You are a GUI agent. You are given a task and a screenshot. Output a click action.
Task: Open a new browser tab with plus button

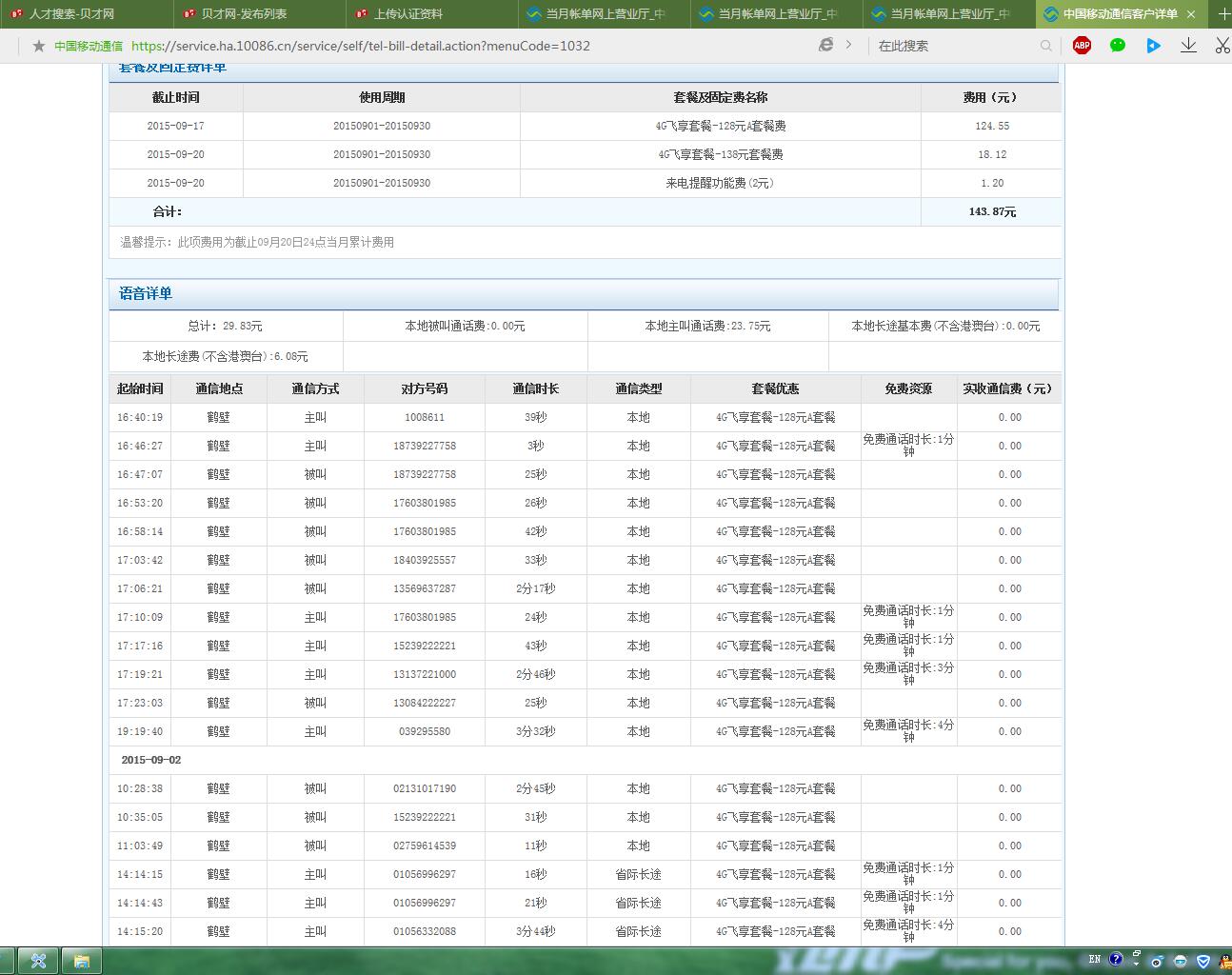point(1223,14)
